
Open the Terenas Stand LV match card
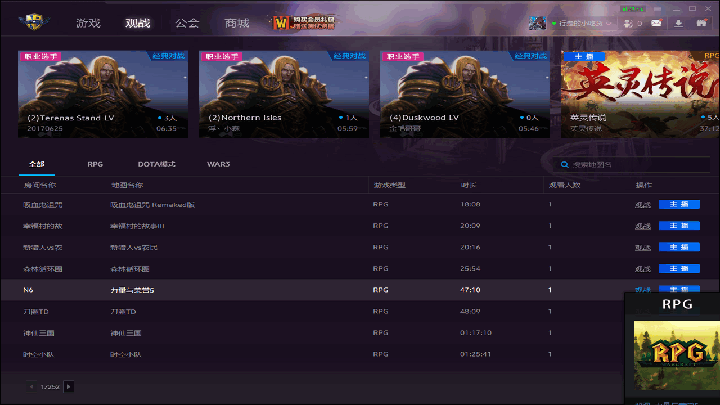click(103, 94)
